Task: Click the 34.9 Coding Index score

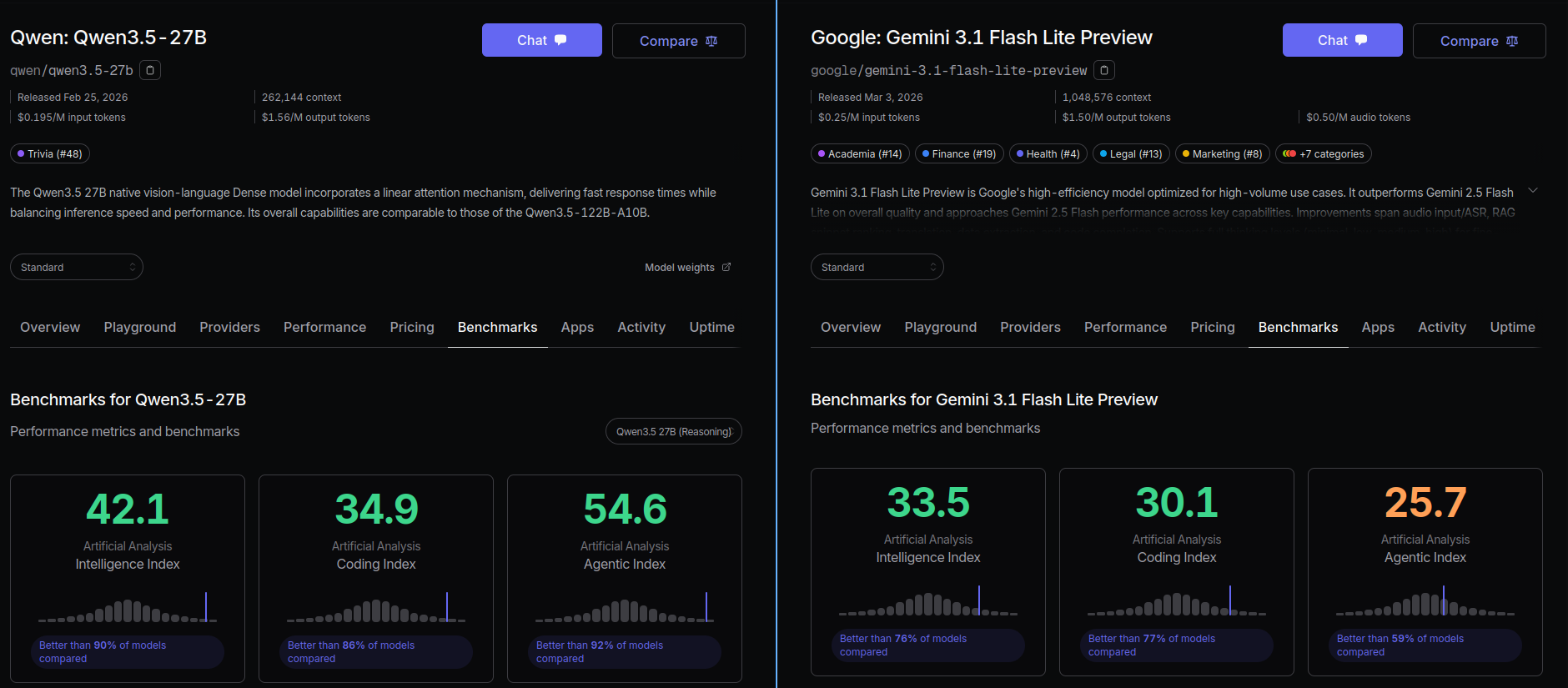Action: [x=376, y=509]
